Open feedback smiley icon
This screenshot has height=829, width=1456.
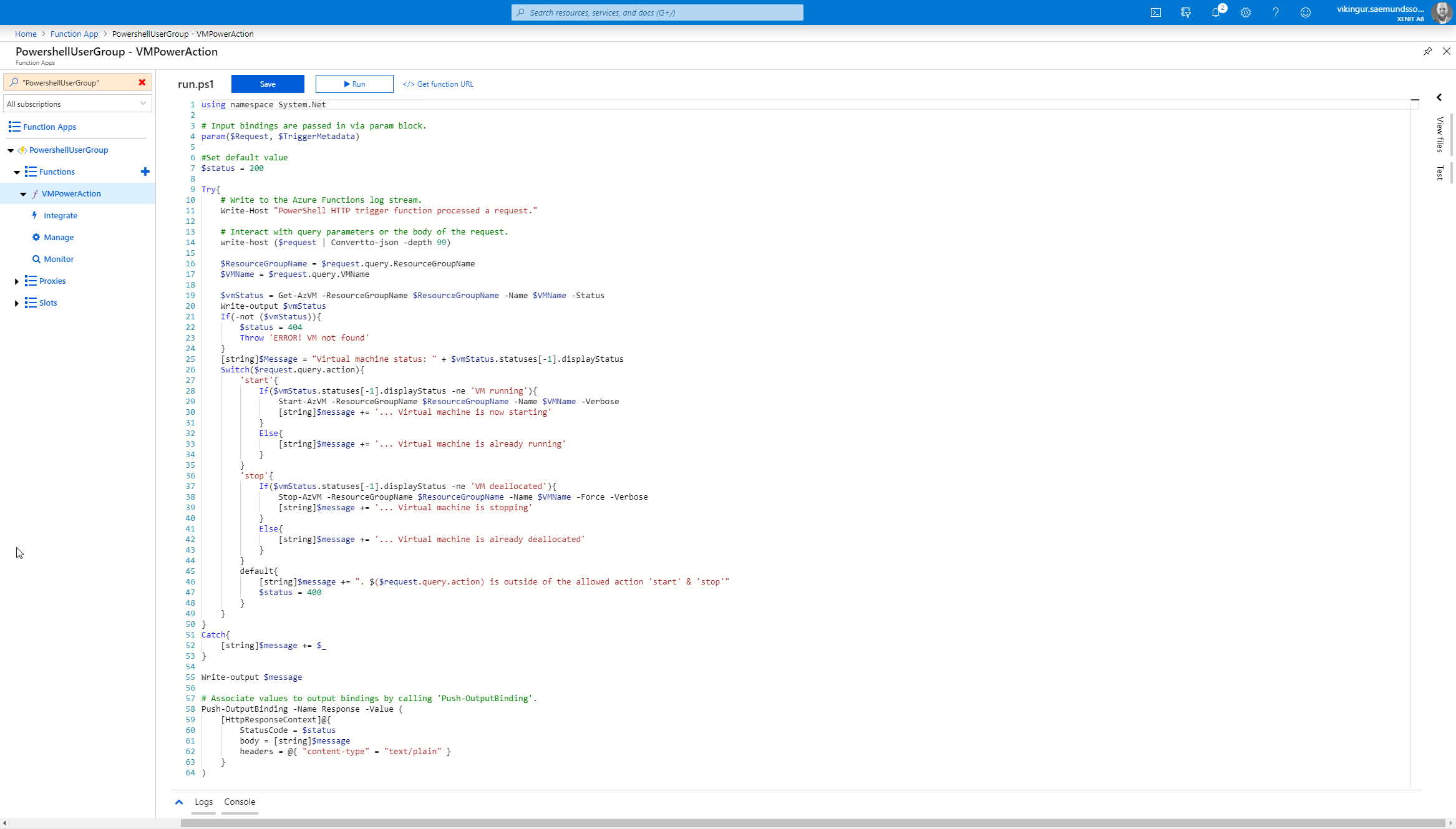1306,12
